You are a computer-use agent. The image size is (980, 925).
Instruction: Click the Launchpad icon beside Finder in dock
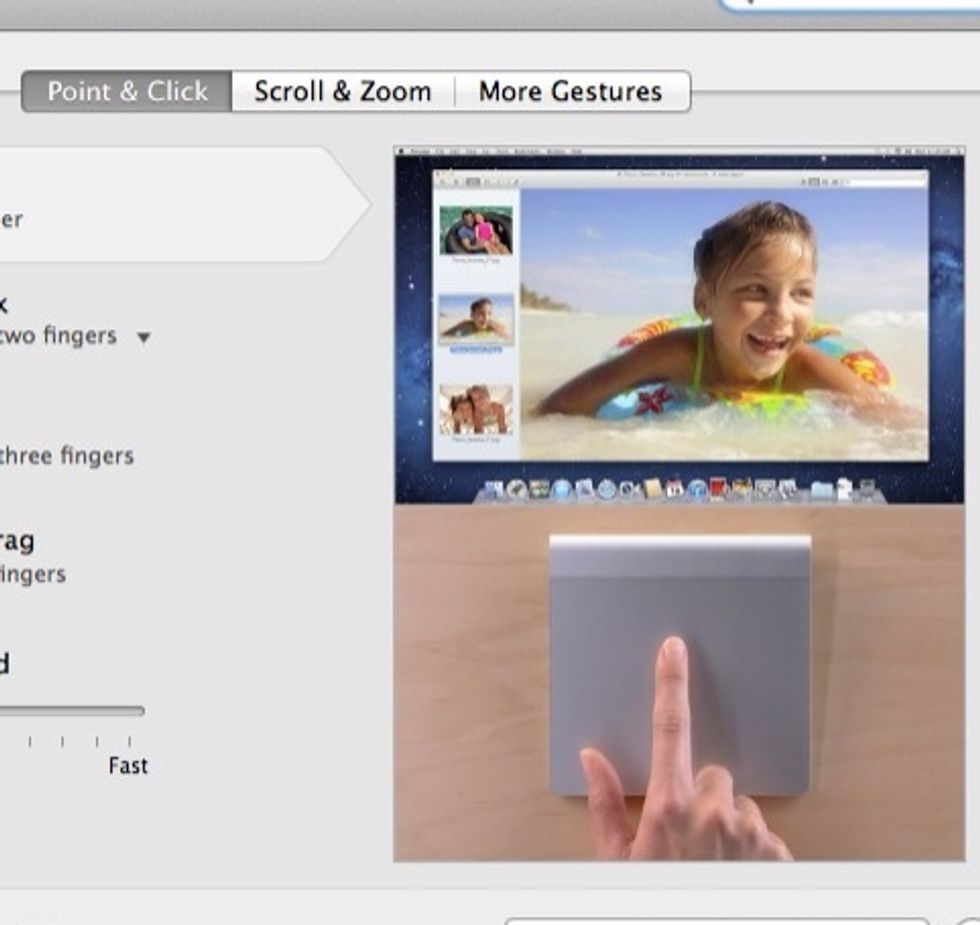[x=516, y=490]
